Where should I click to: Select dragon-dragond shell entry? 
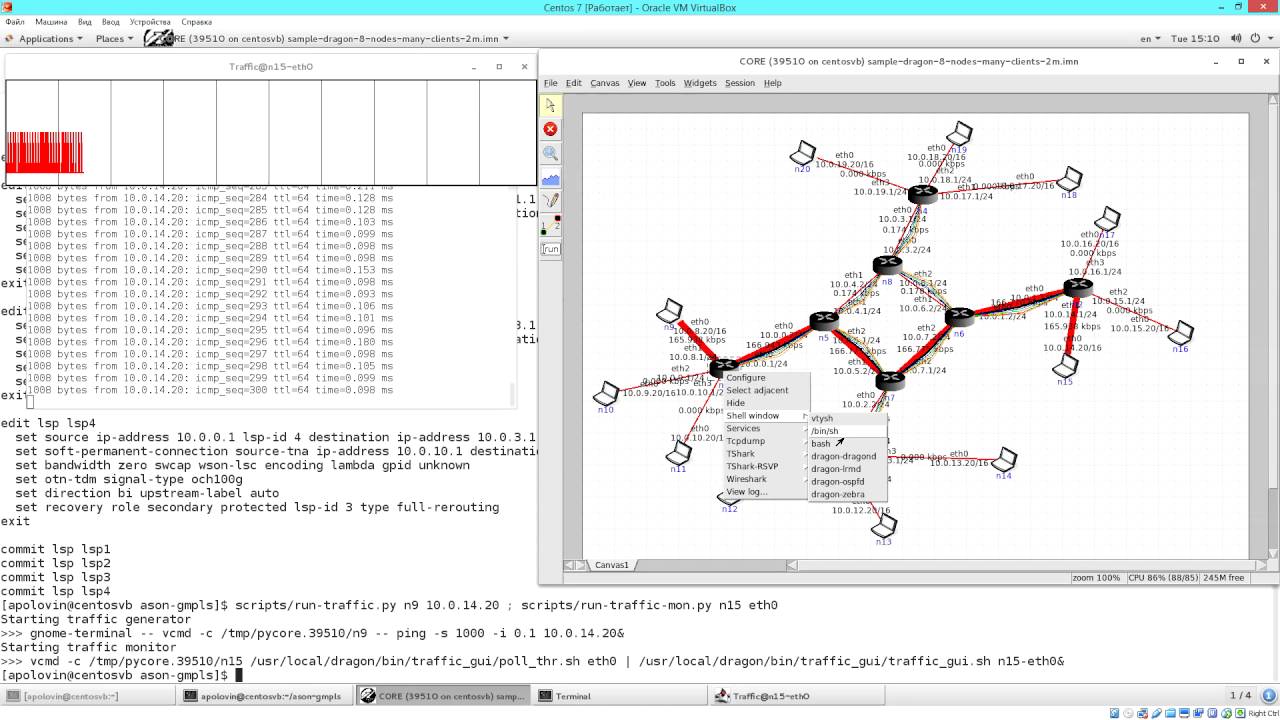(847, 456)
